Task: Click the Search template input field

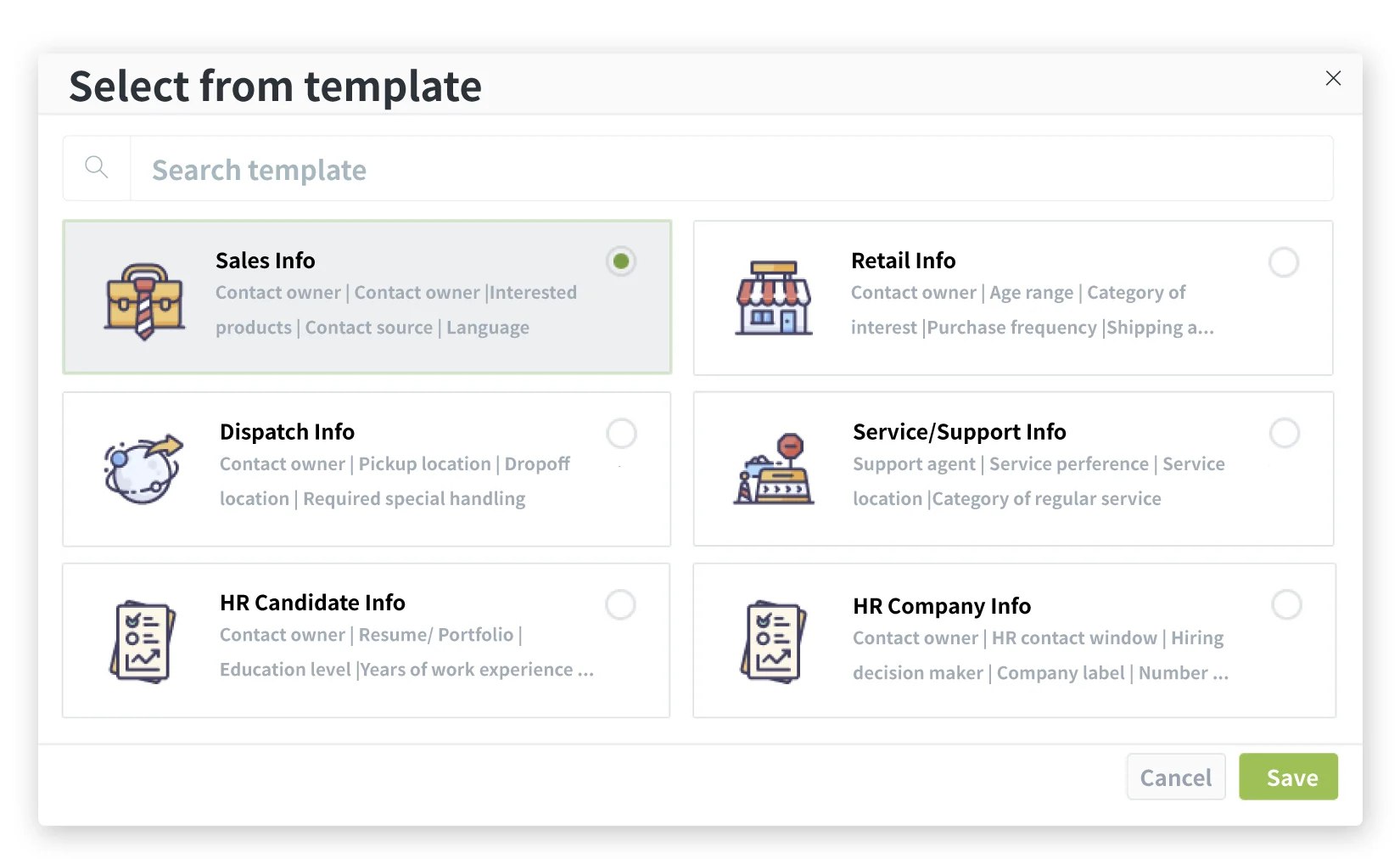Action: click(x=730, y=170)
